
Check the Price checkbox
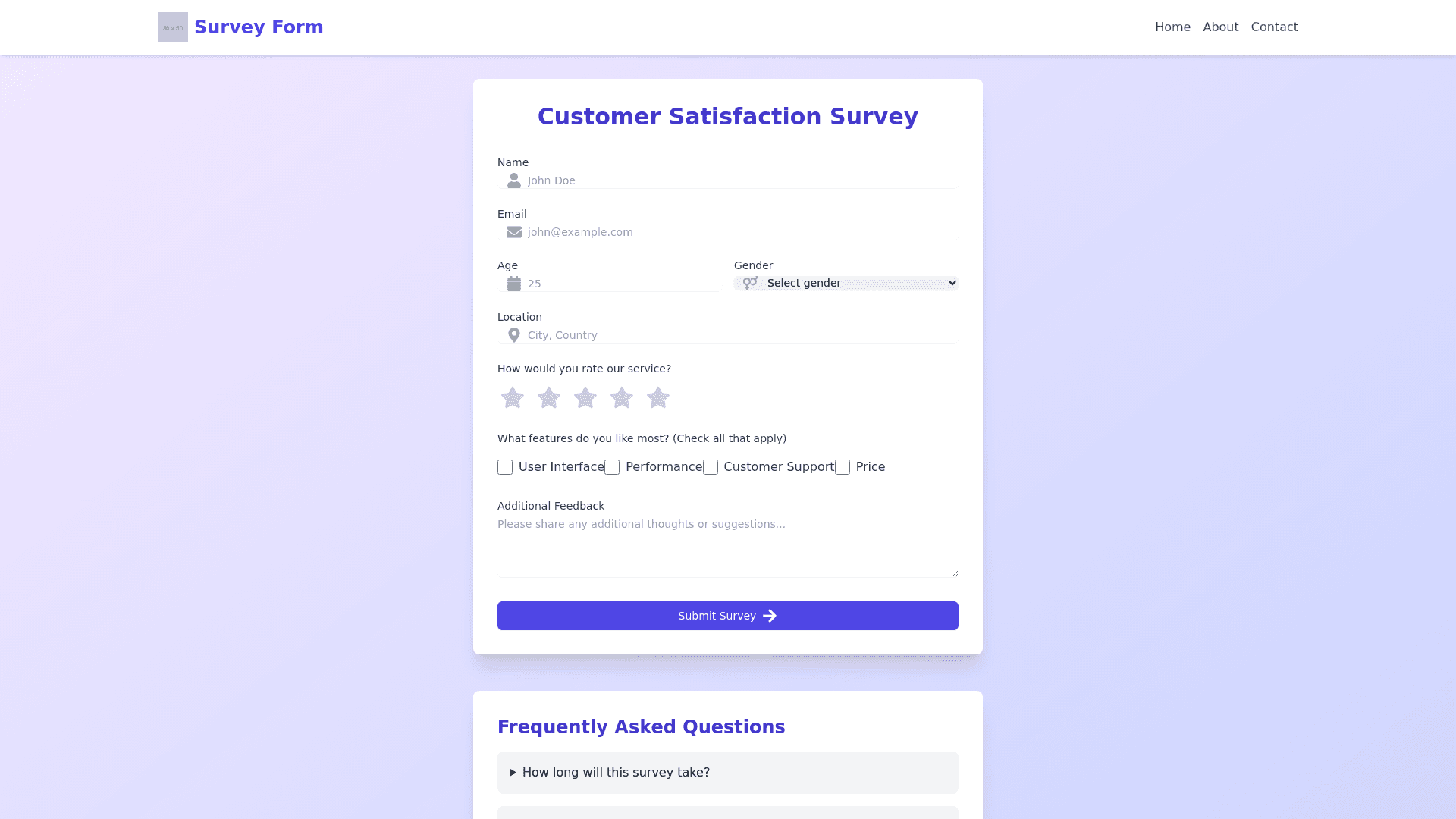point(843,467)
